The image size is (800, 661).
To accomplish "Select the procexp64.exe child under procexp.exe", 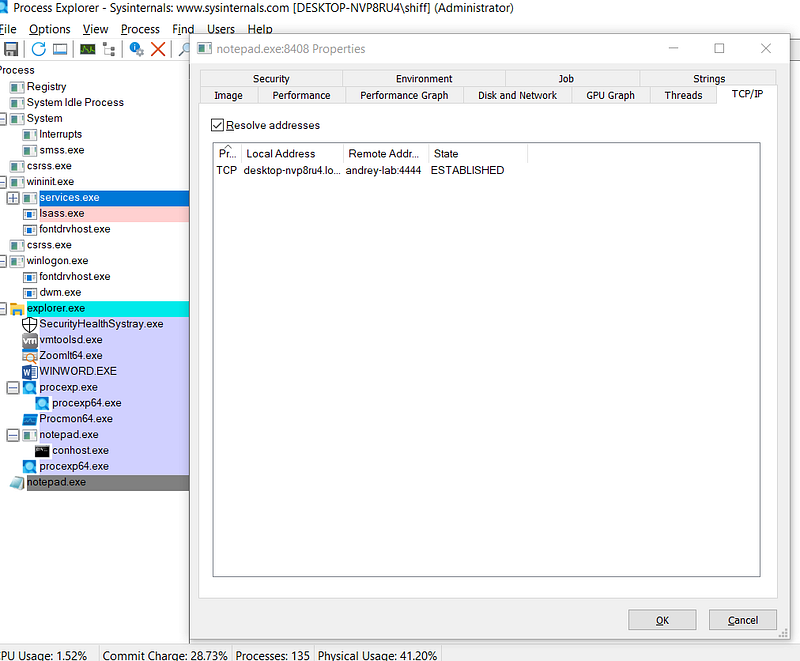I will tap(86, 403).
